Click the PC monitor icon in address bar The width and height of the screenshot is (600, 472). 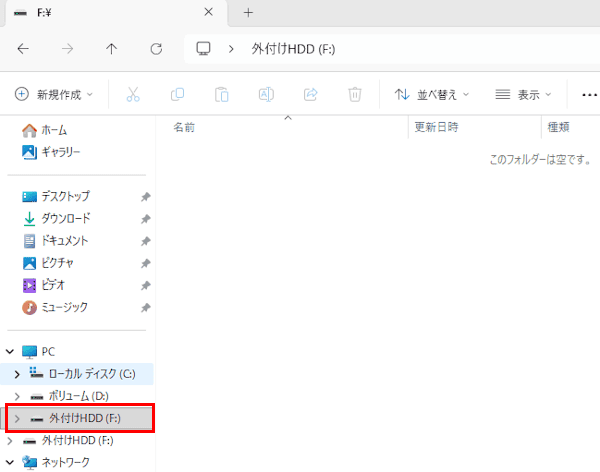[x=203, y=49]
